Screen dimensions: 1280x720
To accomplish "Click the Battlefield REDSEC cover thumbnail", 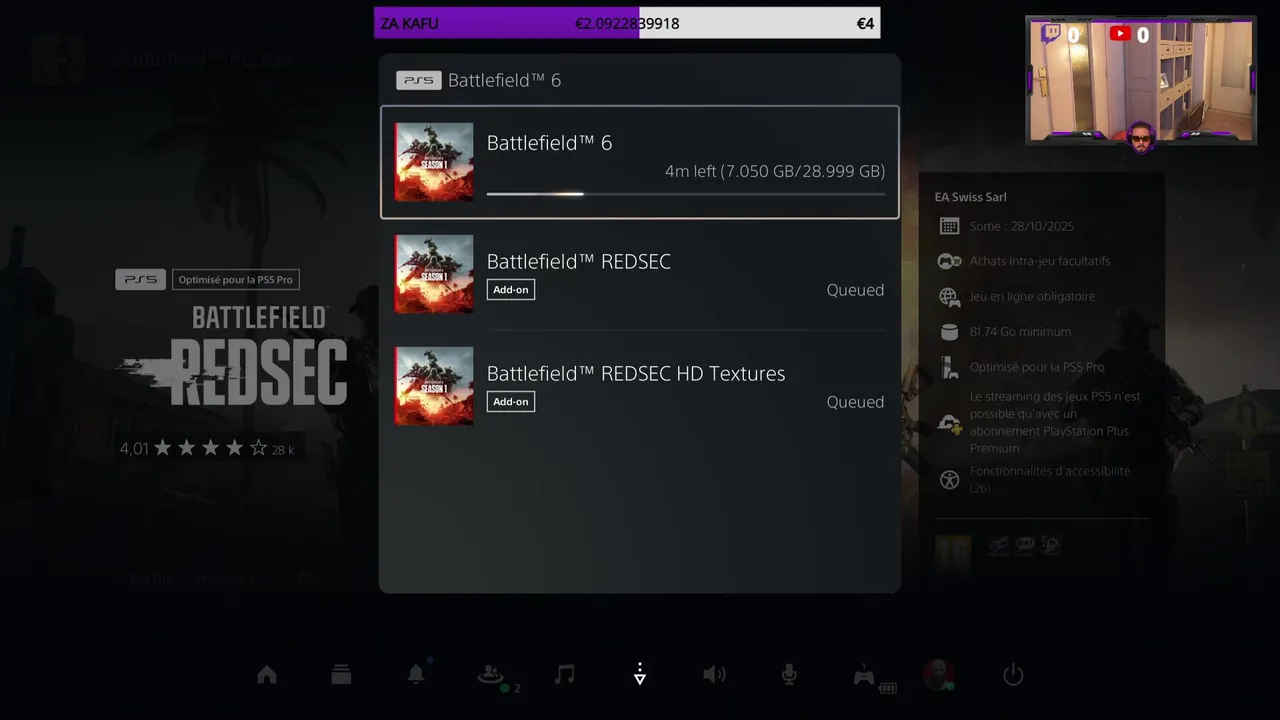I will coord(434,274).
